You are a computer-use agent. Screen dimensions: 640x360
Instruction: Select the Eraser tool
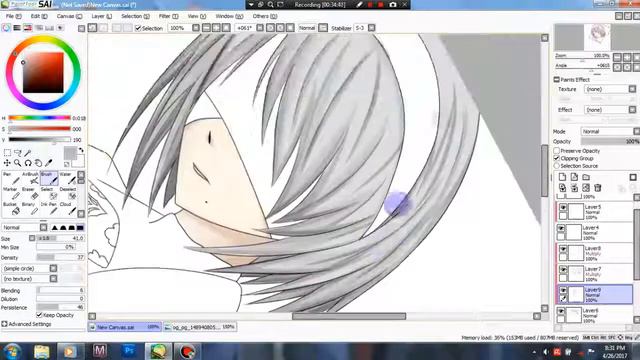click(x=30, y=193)
